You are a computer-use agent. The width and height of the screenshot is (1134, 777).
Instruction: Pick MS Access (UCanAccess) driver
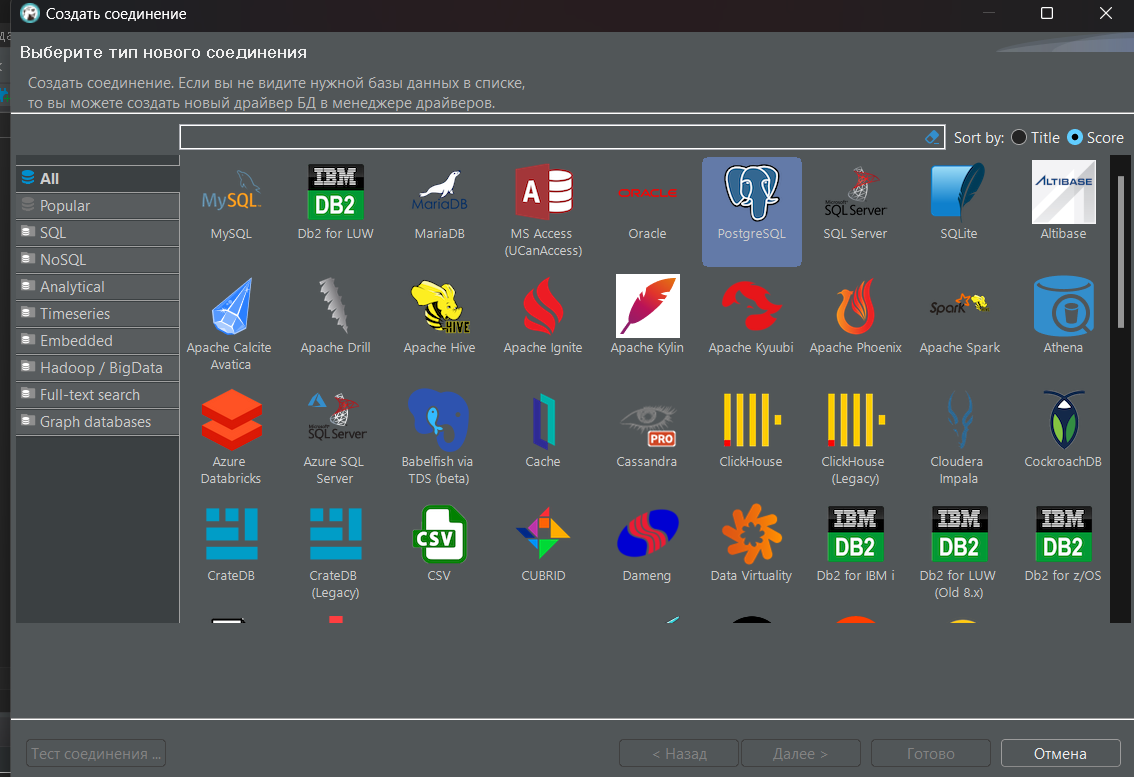[543, 210]
